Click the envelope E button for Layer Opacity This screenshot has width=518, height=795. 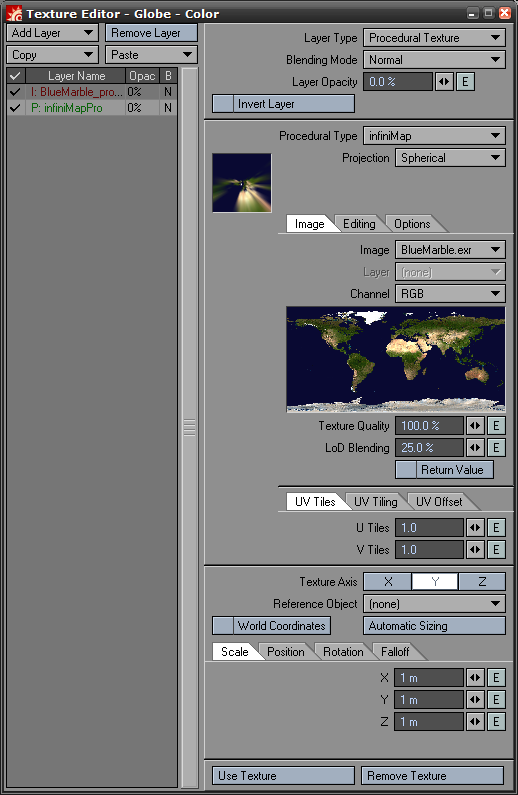tap(465, 82)
